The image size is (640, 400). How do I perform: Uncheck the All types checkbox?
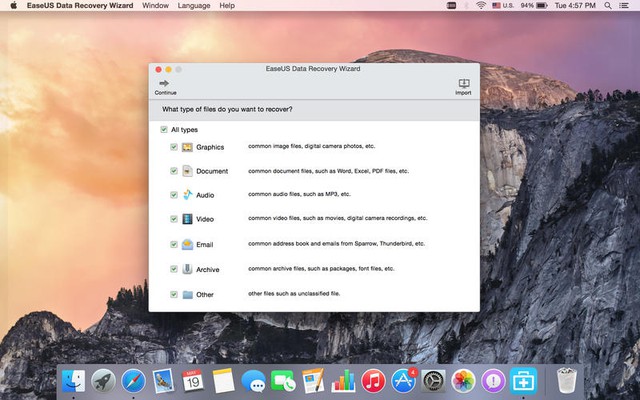[x=164, y=130]
